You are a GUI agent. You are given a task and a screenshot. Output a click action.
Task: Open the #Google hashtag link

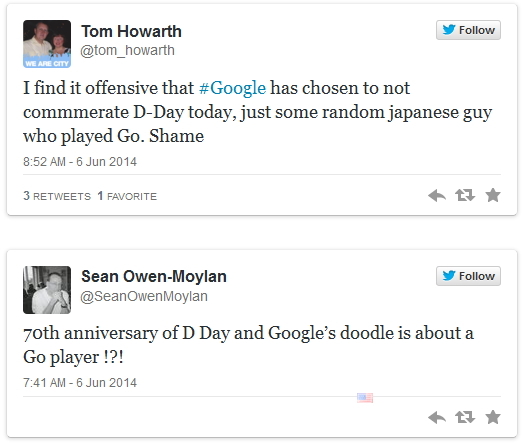[233, 88]
